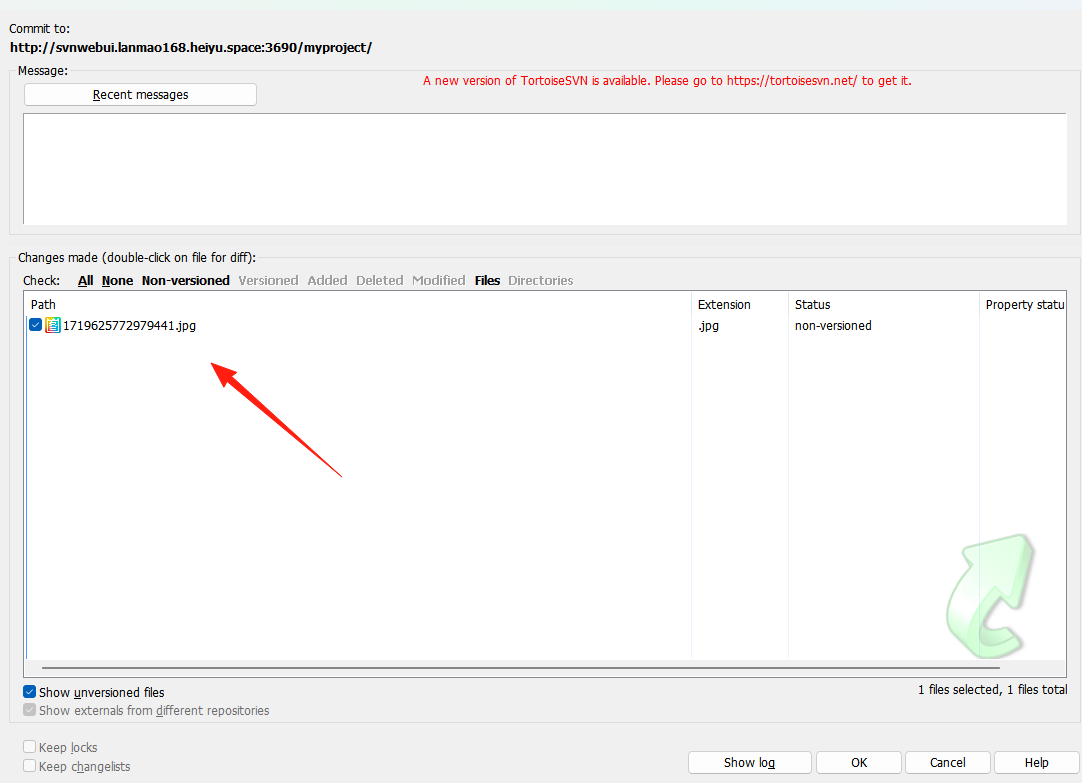Check All items link
Viewport: 1082px width, 783px height.
[x=86, y=281]
